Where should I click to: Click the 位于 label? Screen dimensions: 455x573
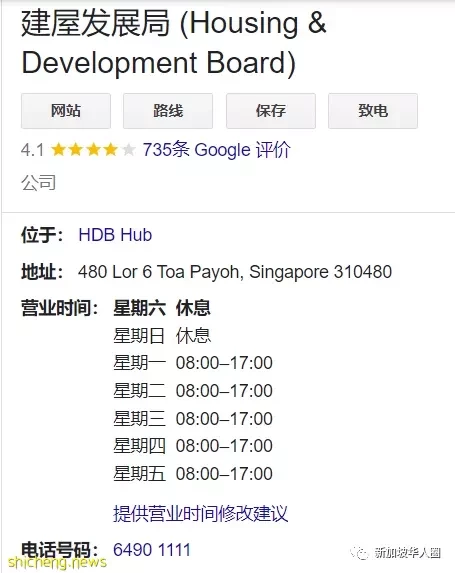(42, 235)
